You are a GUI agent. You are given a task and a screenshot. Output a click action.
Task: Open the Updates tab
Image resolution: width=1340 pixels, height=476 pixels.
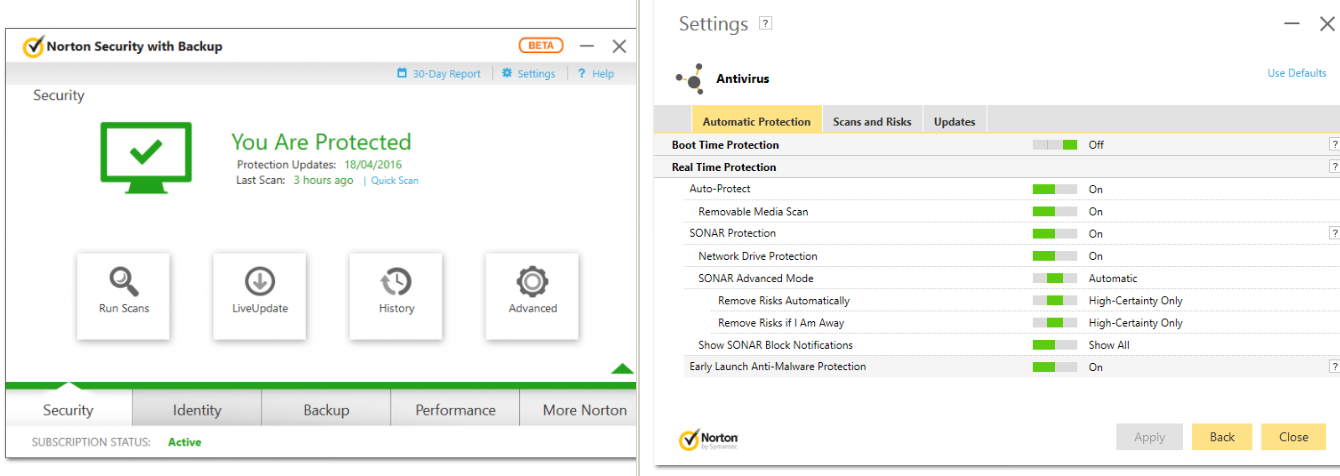954,120
